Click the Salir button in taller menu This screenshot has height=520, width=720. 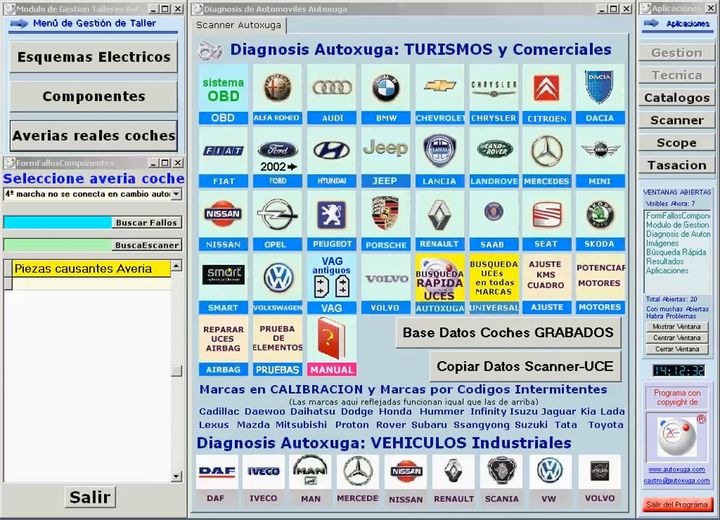pos(90,497)
